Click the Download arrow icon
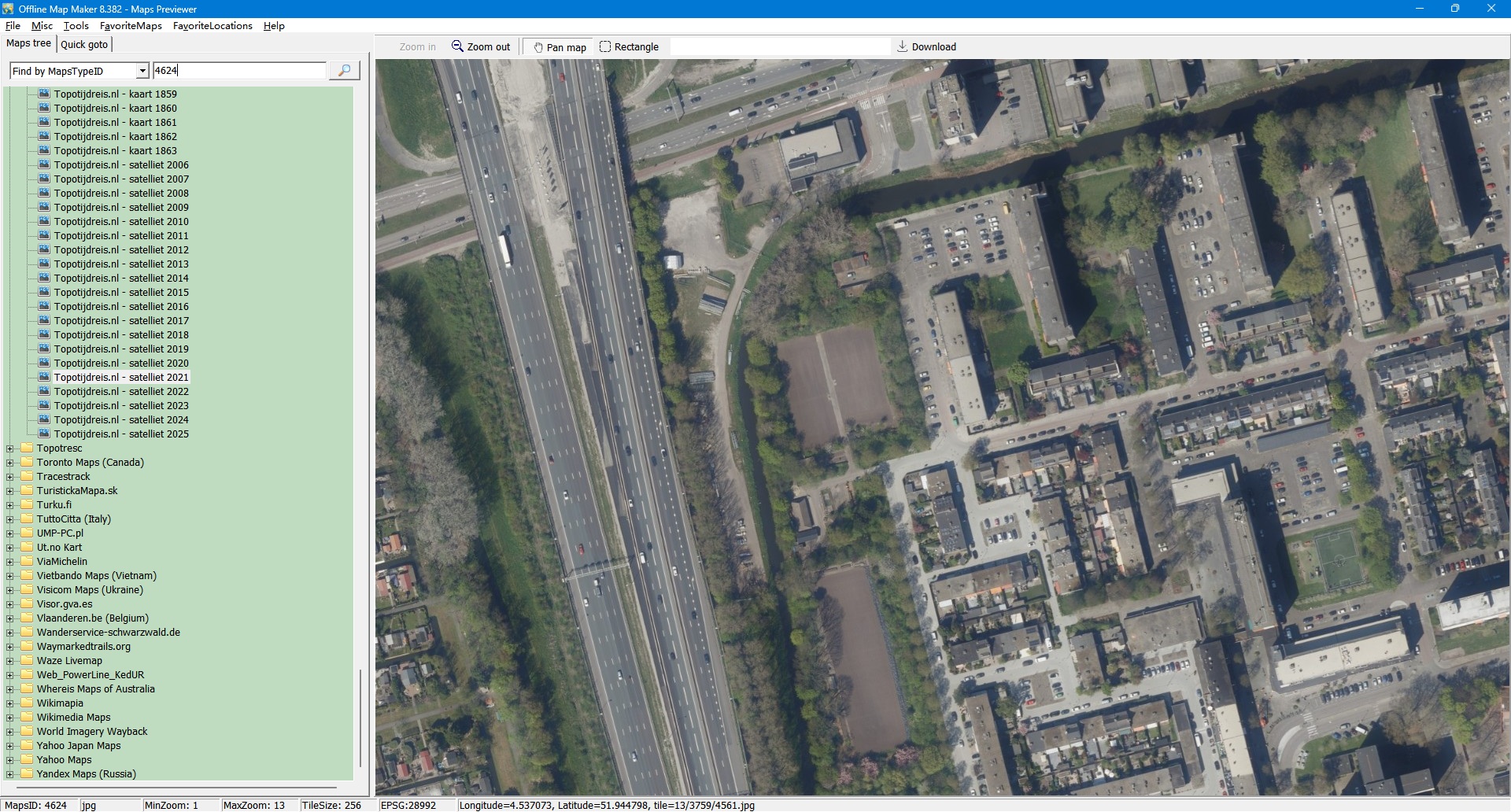 (903, 46)
